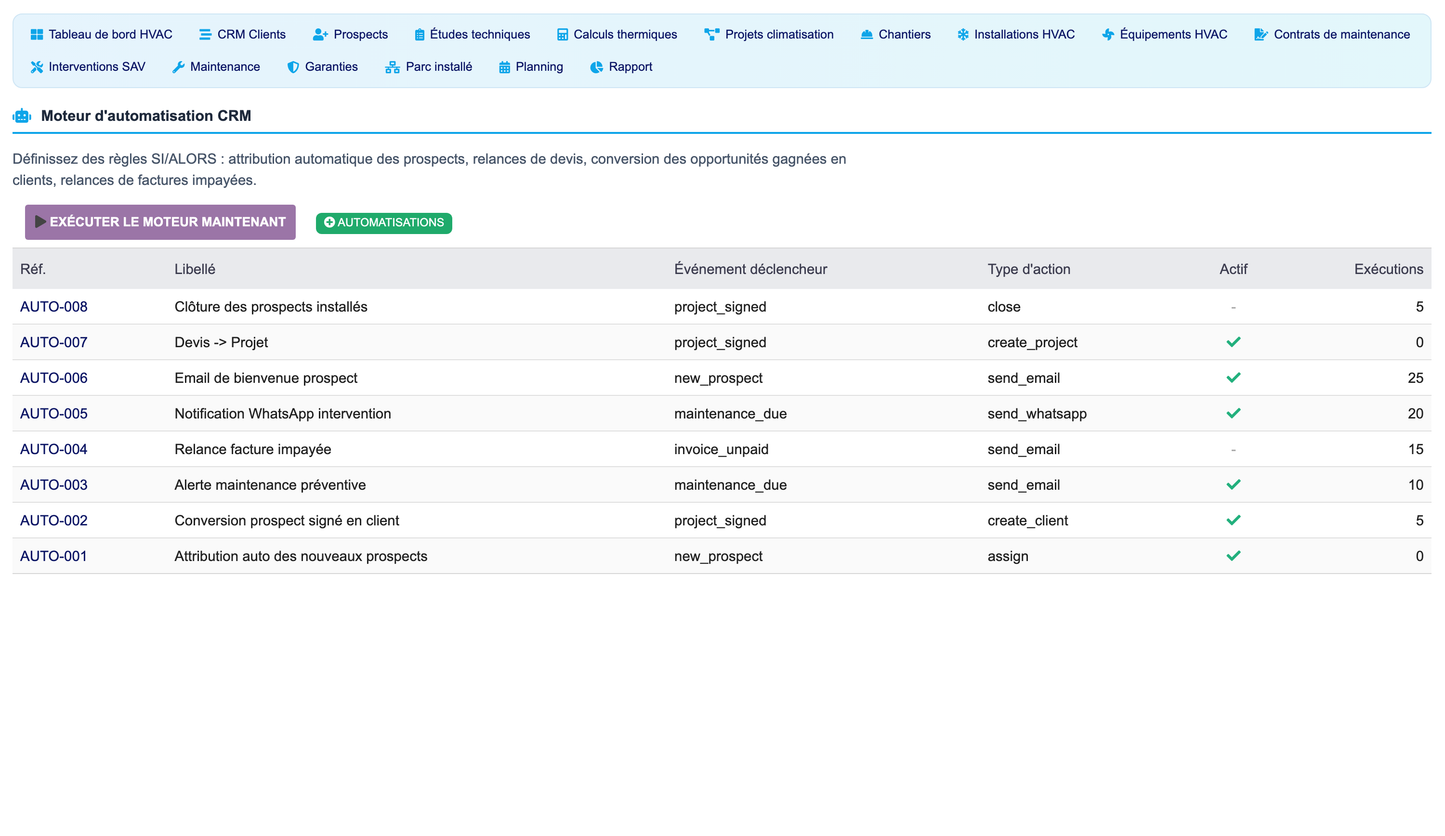This screenshot has height=836, width=1445.
Task: Toggle active checkmark for AUTO-002
Action: (1233, 520)
